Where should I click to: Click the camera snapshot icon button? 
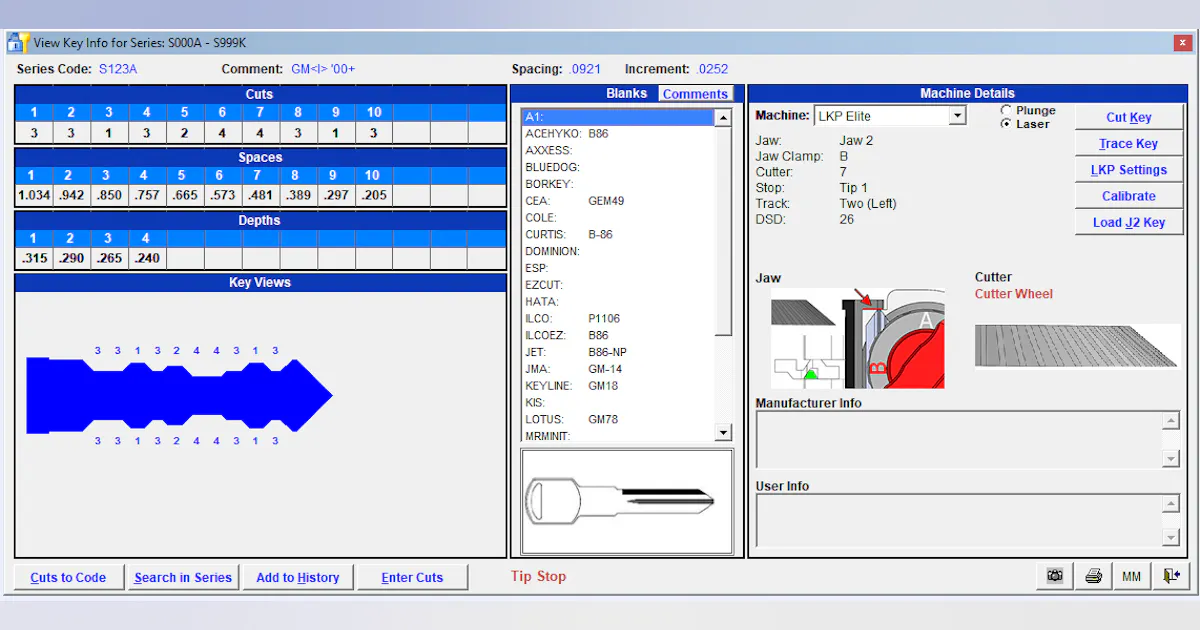click(1054, 576)
